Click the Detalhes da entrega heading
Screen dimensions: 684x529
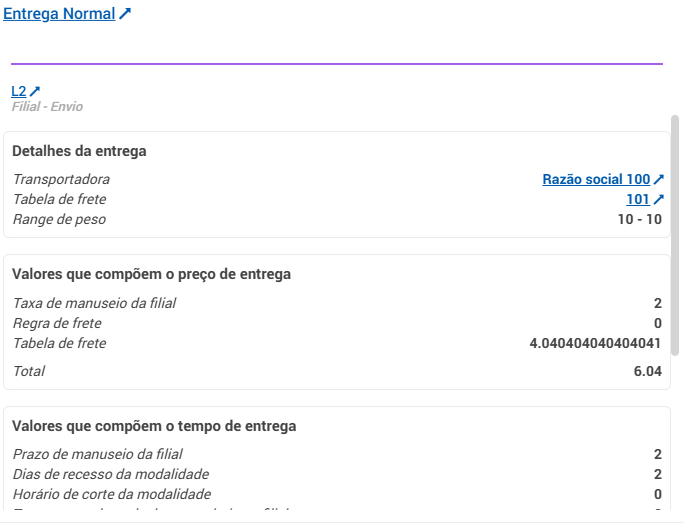click(x=79, y=152)
